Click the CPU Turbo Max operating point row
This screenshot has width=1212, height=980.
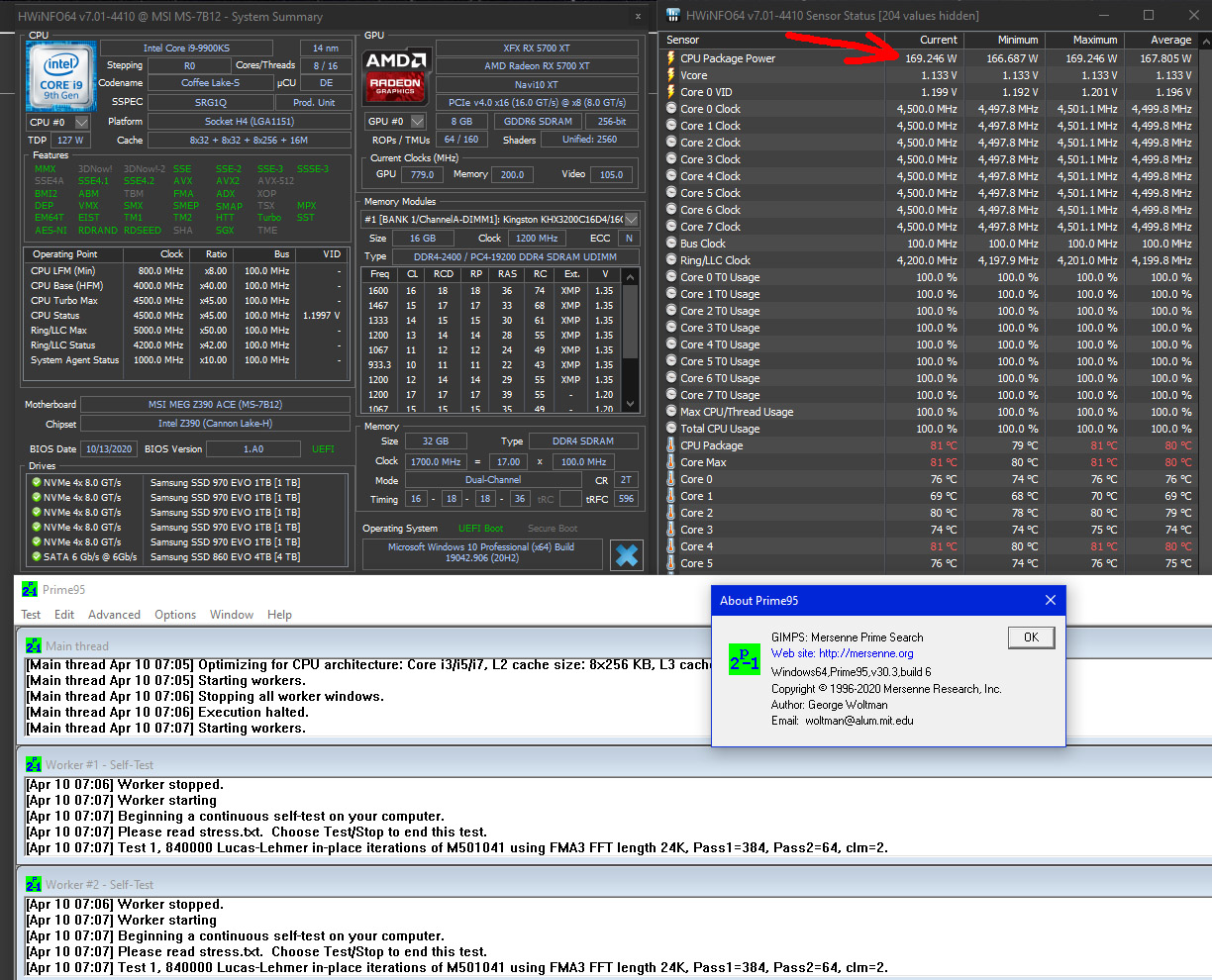coord(187,301)
